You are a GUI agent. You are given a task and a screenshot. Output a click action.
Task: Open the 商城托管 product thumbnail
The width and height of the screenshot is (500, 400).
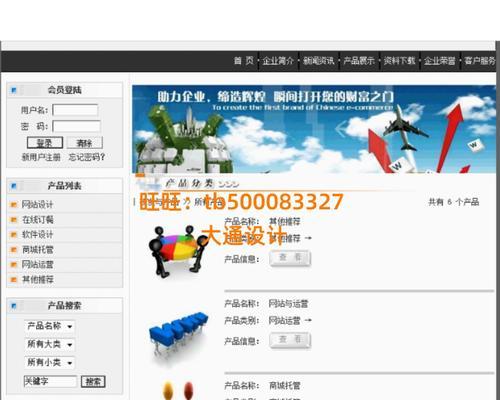(178, 390)
